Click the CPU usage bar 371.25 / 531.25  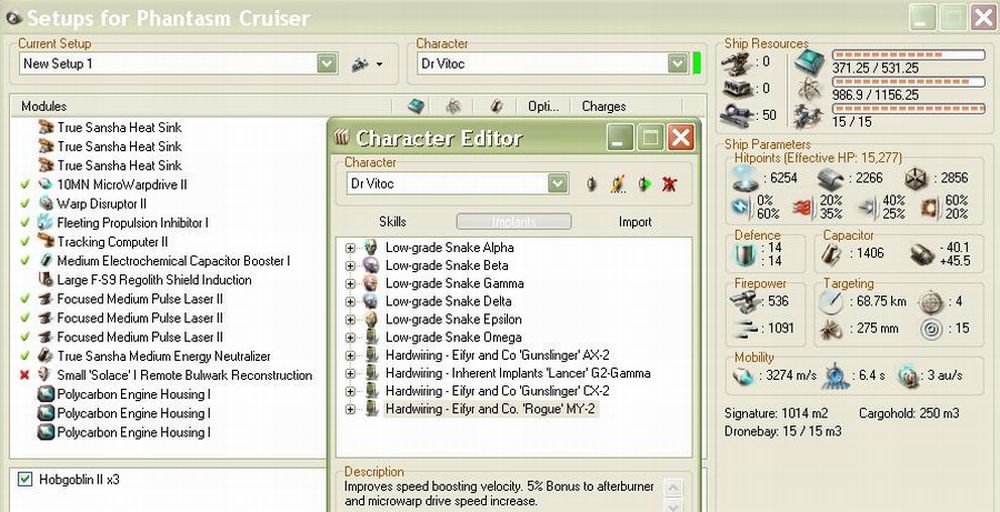point(909,55)
